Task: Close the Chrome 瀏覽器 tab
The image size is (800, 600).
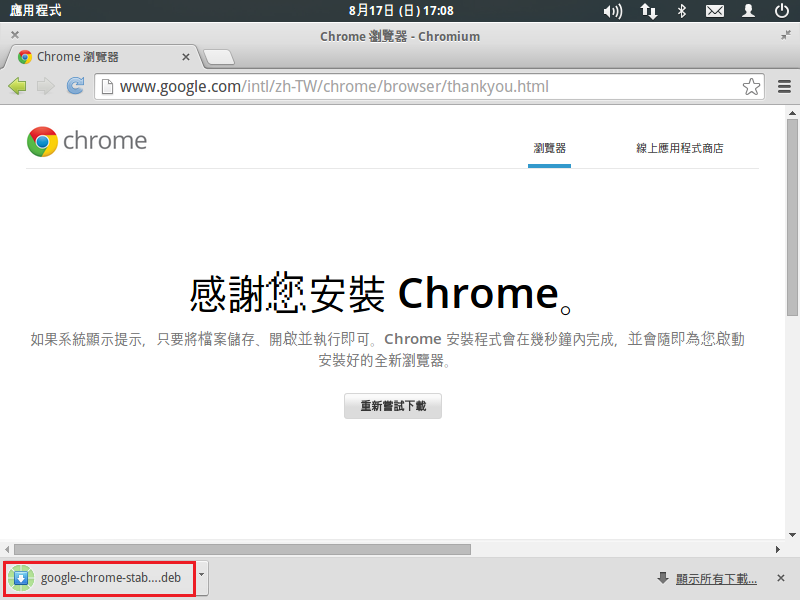Action: pyautogui.click(x=186, y=57)
